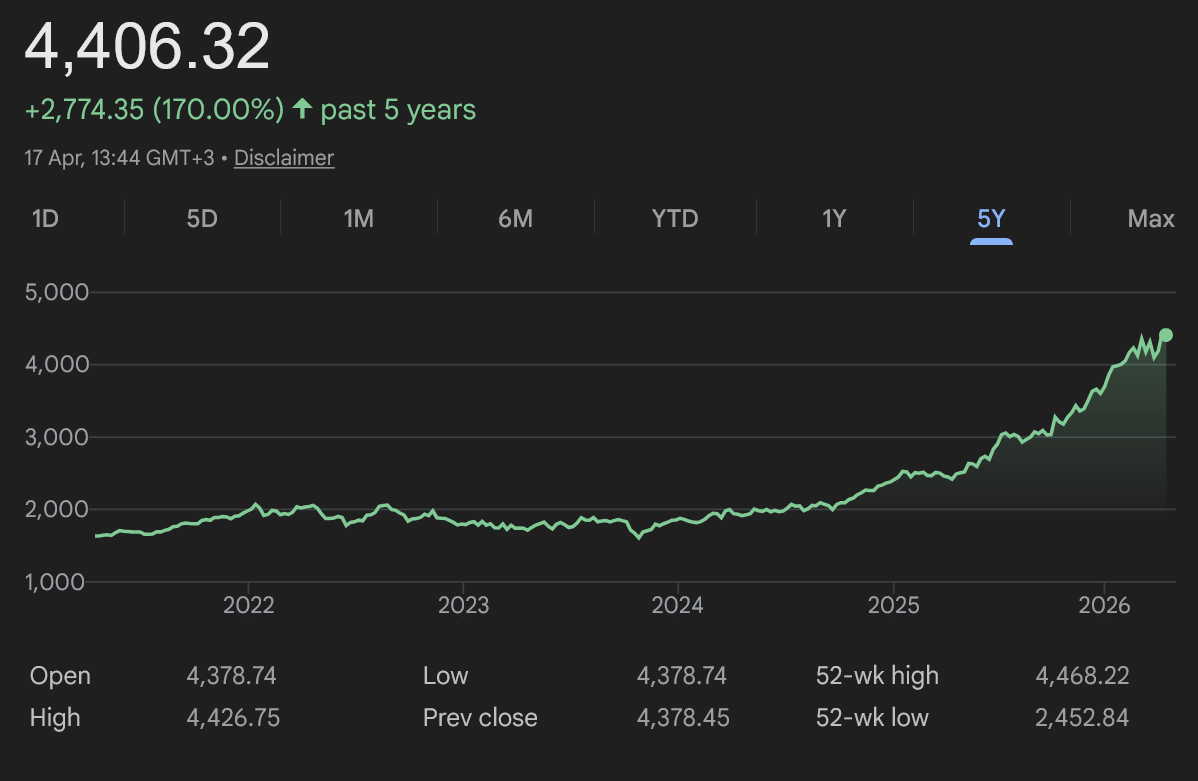Image resolution: width=1198 pixels, height=781 pixels.
Task: Click the 1,000 y-axis label
Action: pos(54,582)
